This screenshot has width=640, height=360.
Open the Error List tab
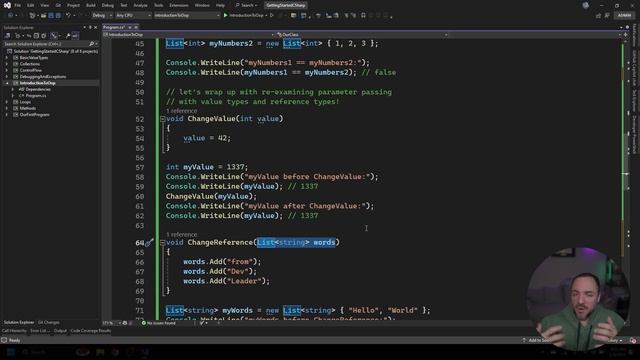point(40,331)
